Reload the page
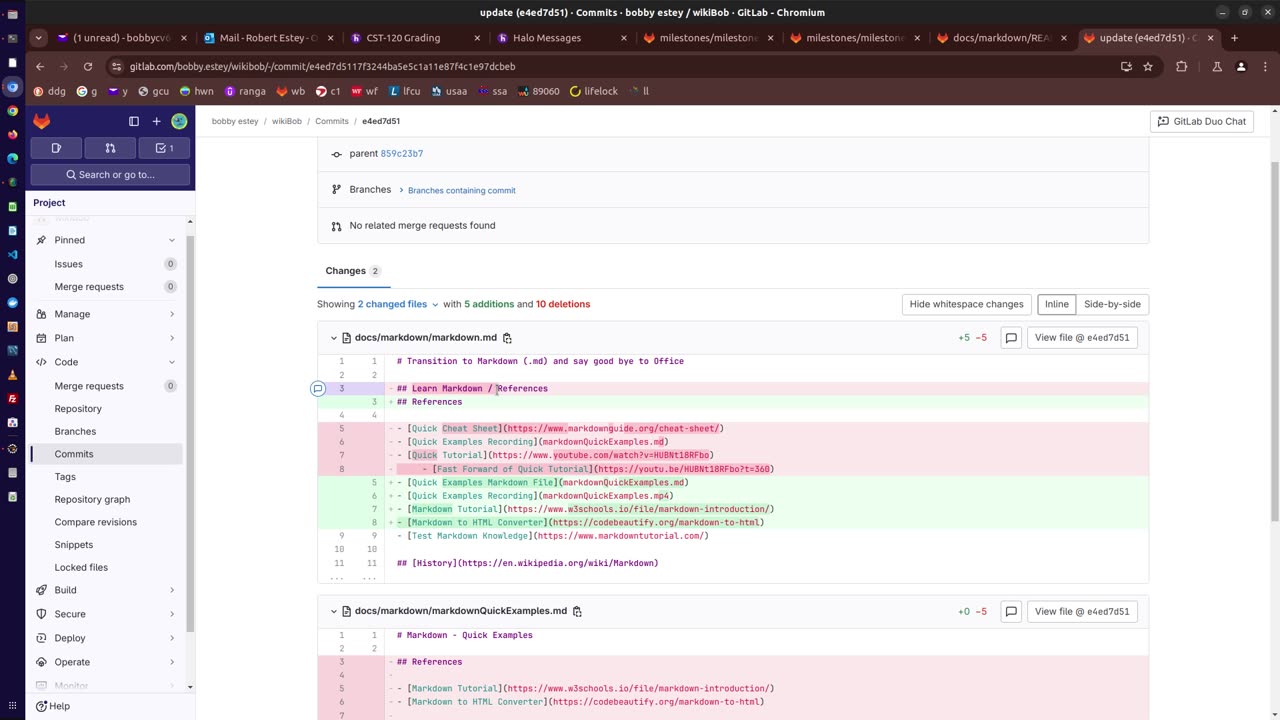The width and height of the screenshot is (1280, 720). point(88,66)
